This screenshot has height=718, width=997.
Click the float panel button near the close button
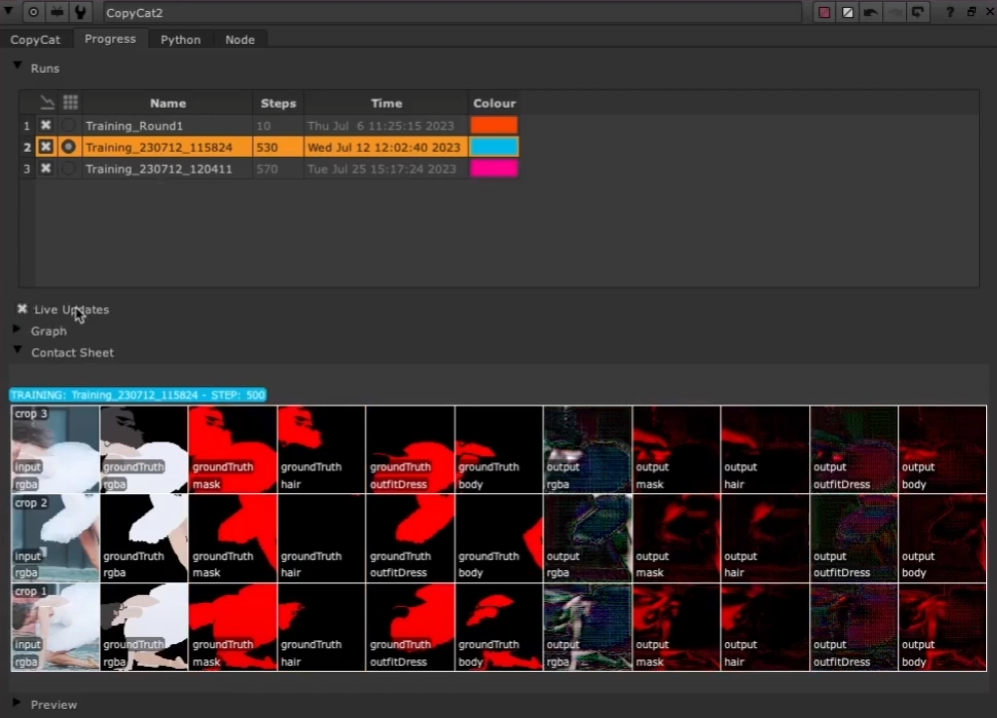[972, 12]
